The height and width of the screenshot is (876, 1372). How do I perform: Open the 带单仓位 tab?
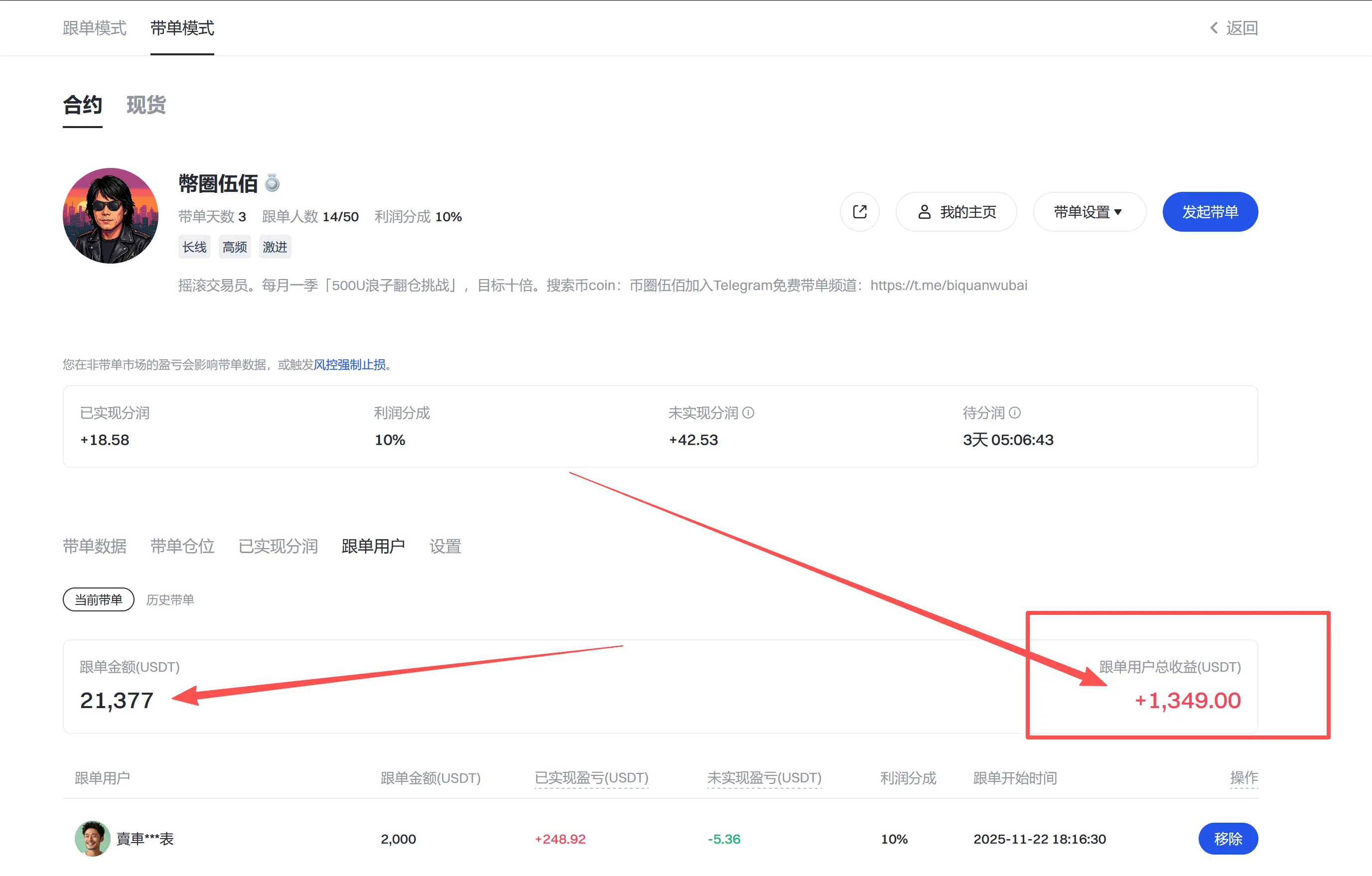(182, 546)
